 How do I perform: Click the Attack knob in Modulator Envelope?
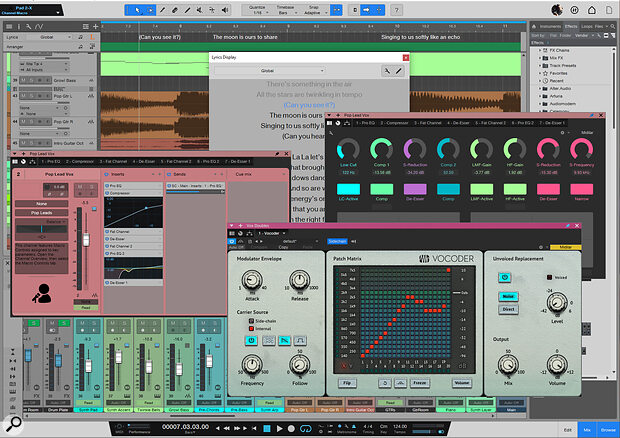tap(252, 280)
